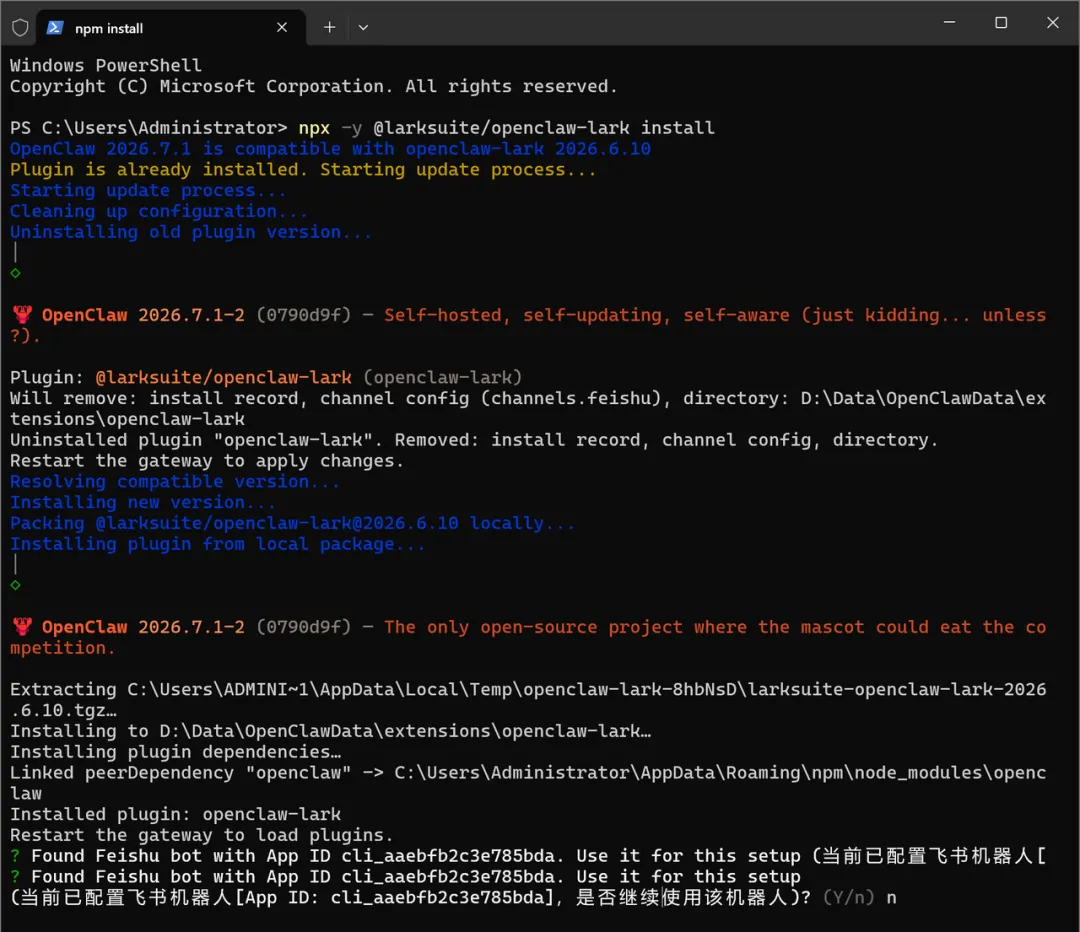Close the npm install tab
This screenshot has width=1080, height=932.
pyautogui.click(x=282, y=28)
